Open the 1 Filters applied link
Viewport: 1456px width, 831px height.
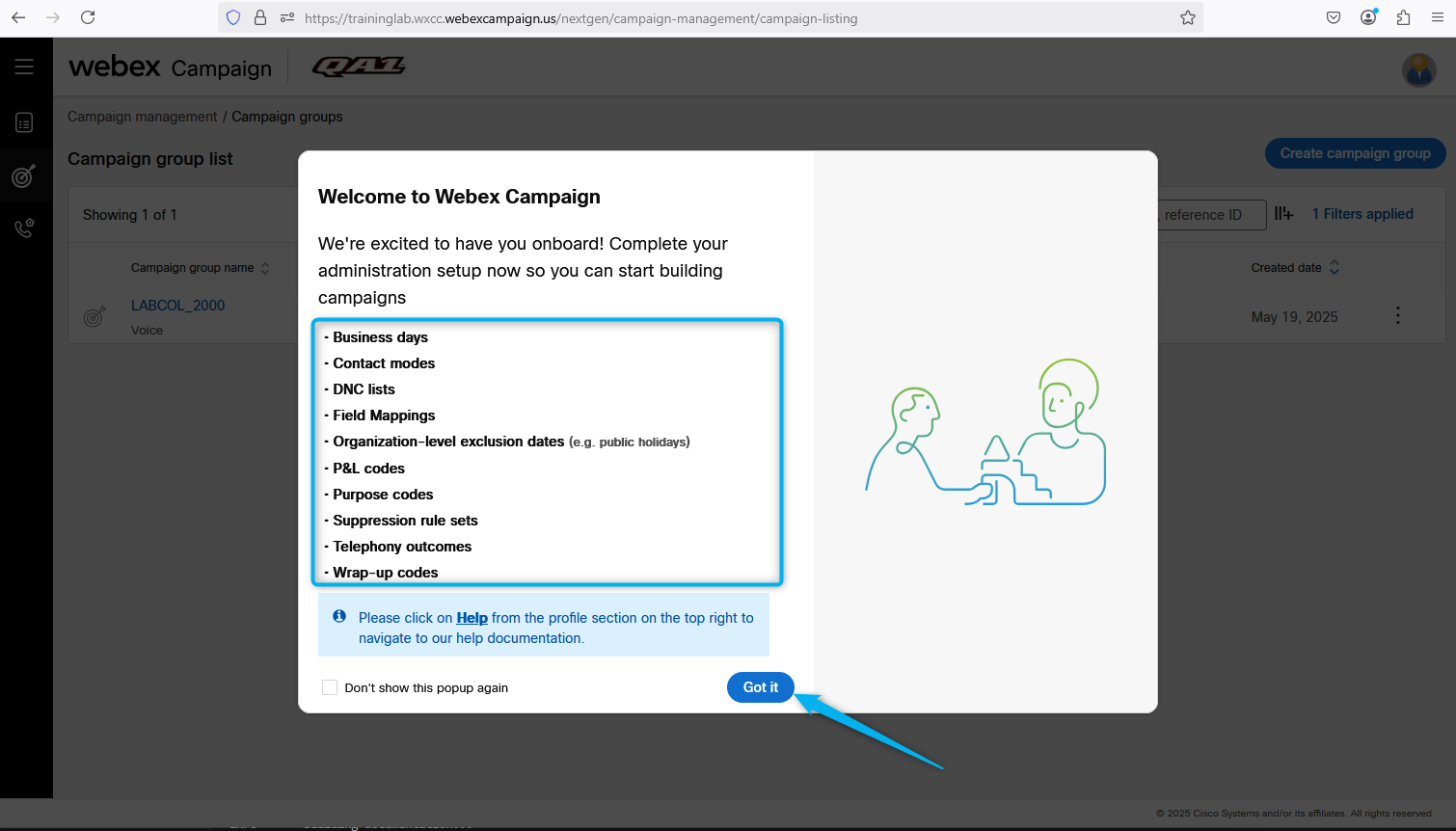click(1362, 214)
